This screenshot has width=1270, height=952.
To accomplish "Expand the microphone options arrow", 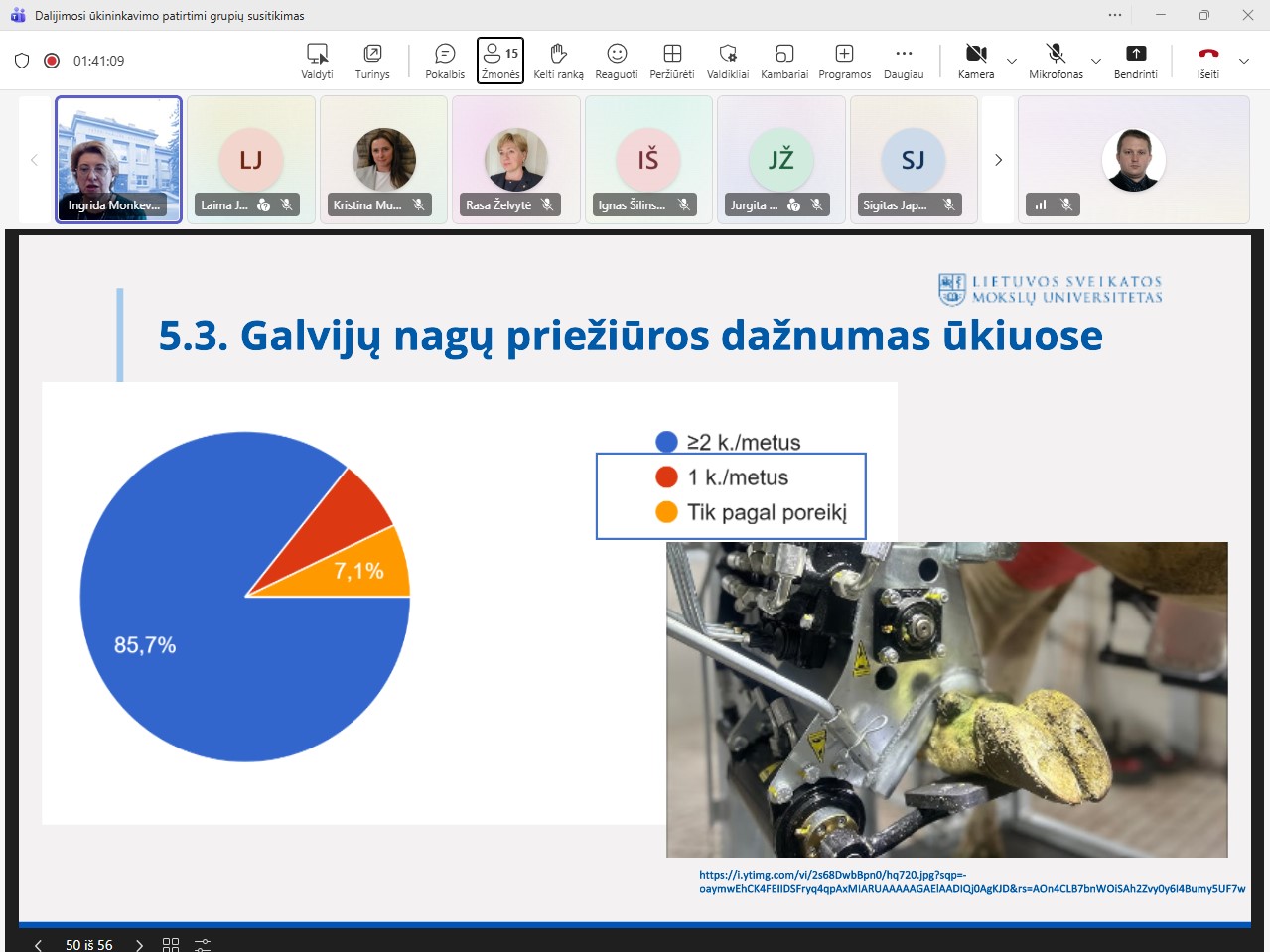I will (1096, 62).
